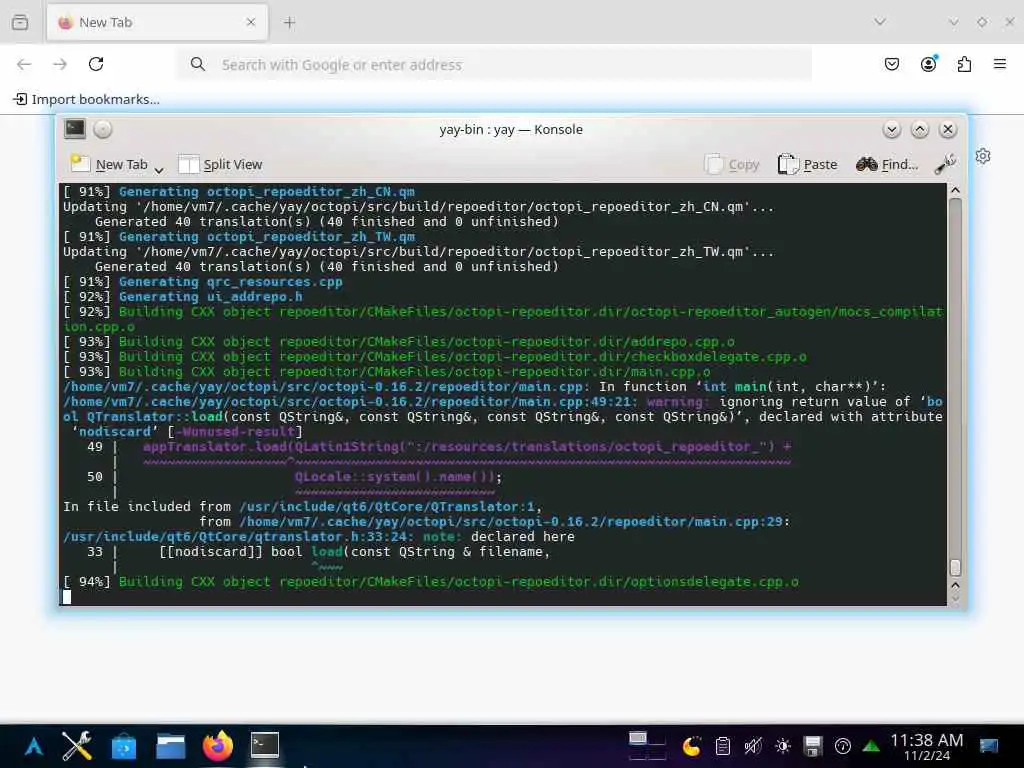Click the Firefox icon in the taskbar

217,746
